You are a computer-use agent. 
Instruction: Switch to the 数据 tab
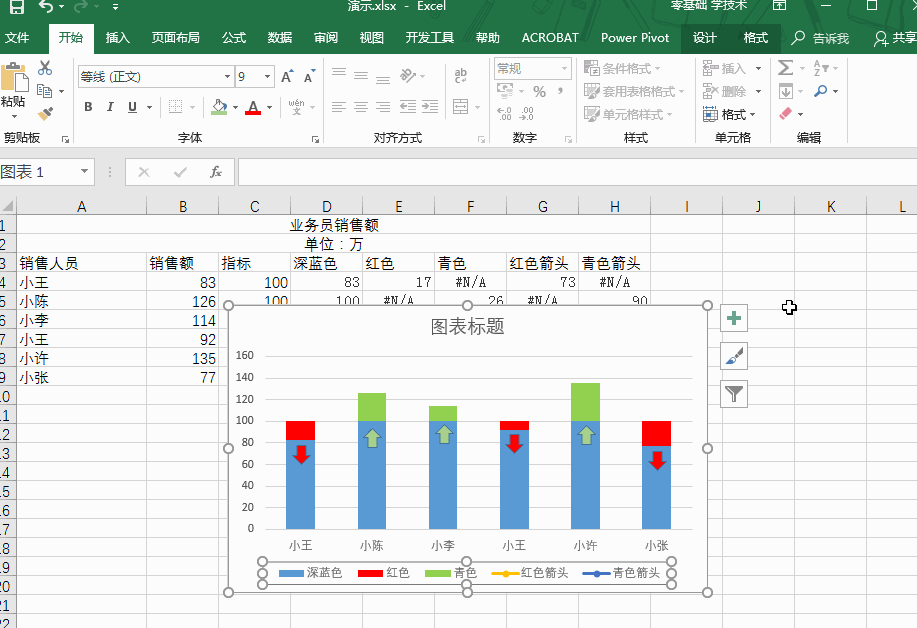[x=280, y=38]
